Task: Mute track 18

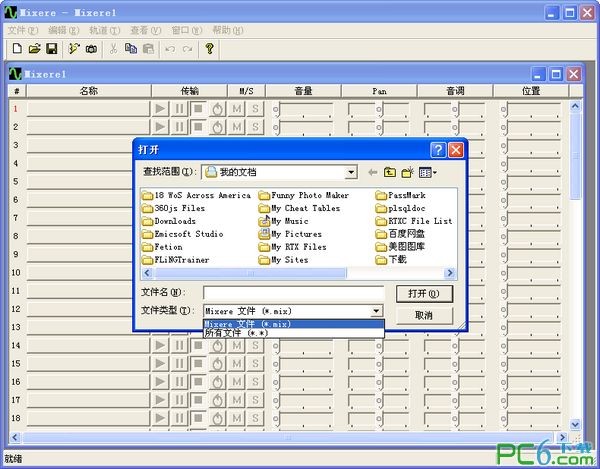Action: pos(237,419)
